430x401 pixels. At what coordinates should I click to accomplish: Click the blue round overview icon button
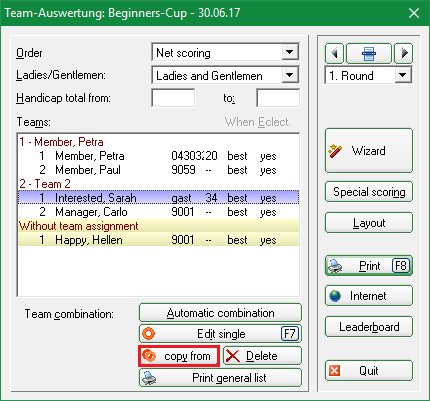tap(369, 53)
